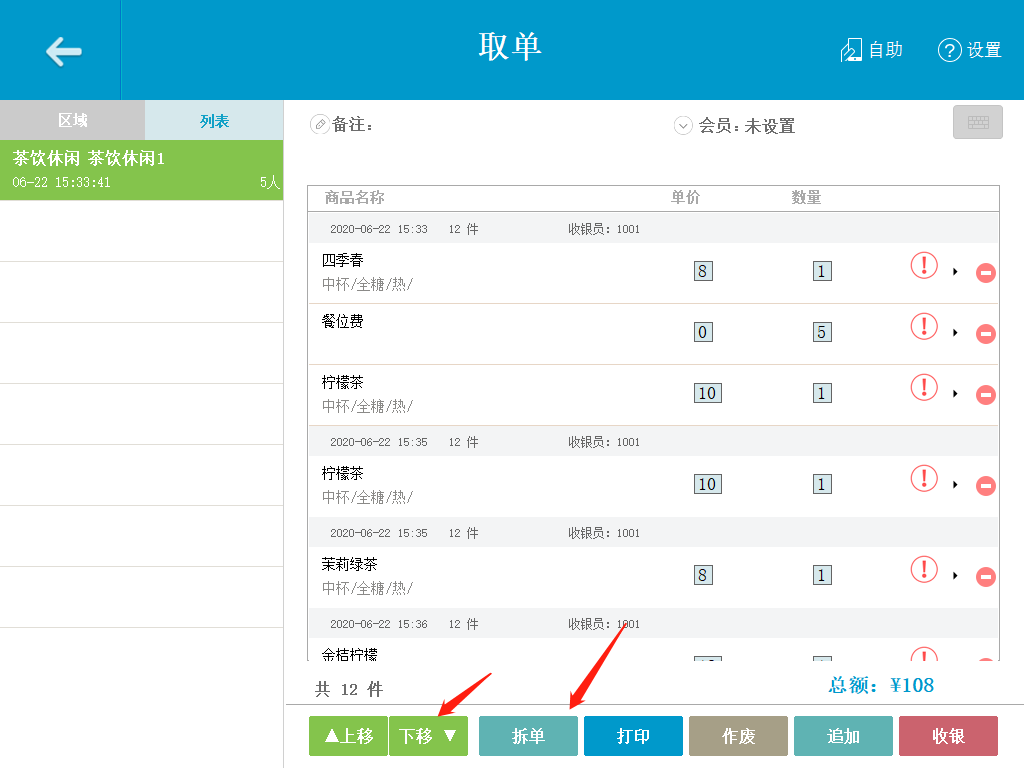Expand the 会员 member dropdown
The image size is (1024, 768).
tap(682, 125)
